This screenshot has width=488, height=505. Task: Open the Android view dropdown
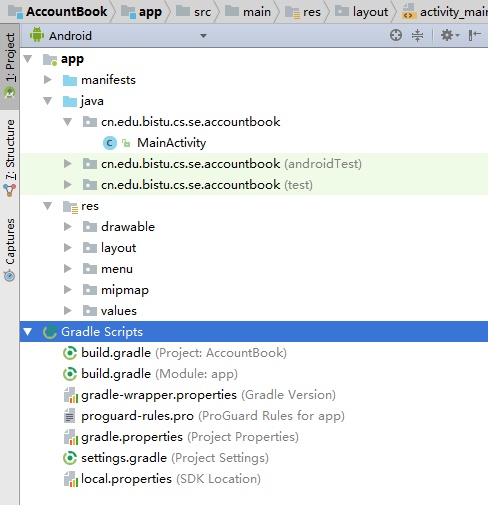tap(119, 36)
